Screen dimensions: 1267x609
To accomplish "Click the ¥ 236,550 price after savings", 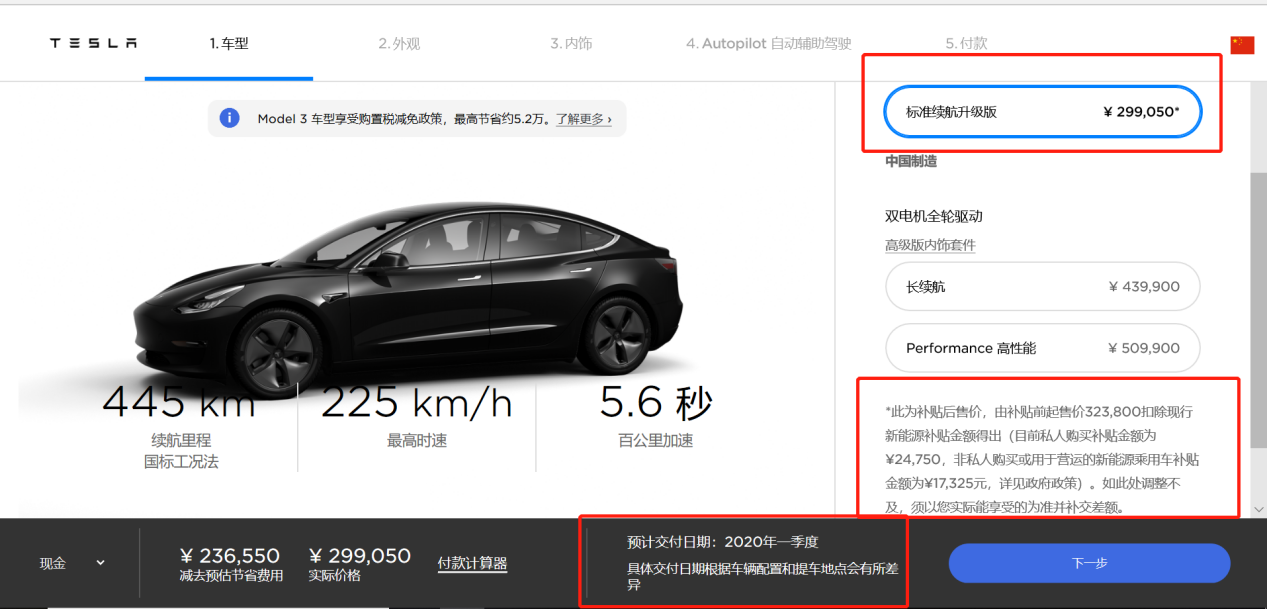I will pyautogui.click(x=230, y=556).
